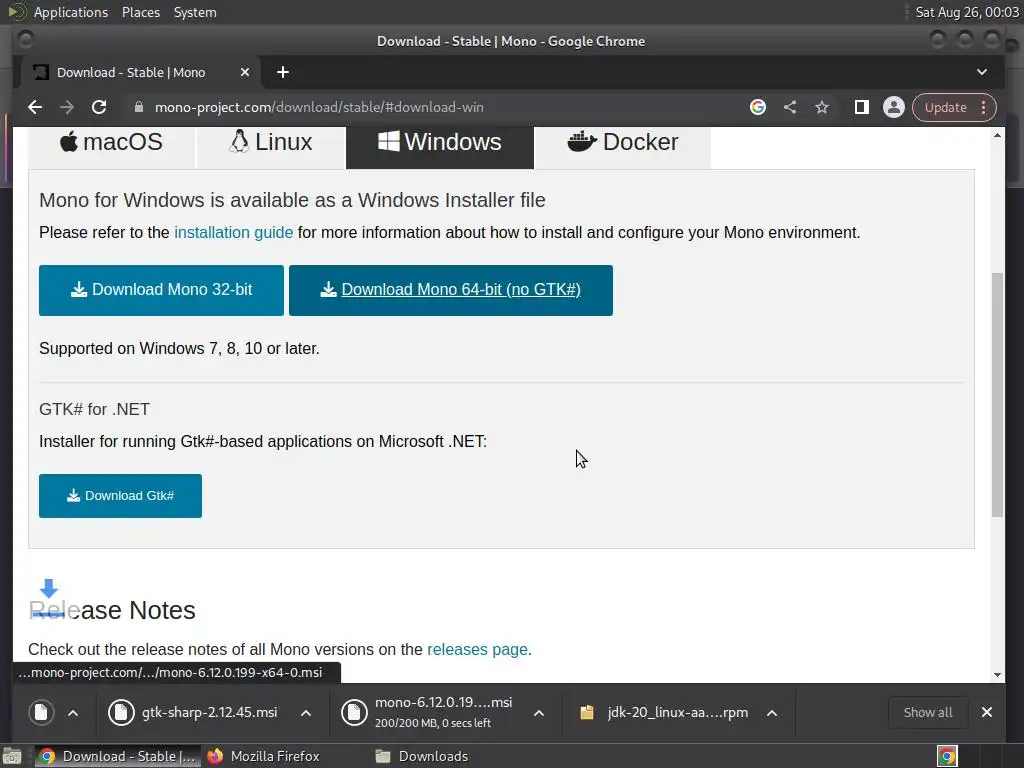This screenshot has width=1024, height=768.
Task: Reload the Mono download page
Action: click(99, 107)
